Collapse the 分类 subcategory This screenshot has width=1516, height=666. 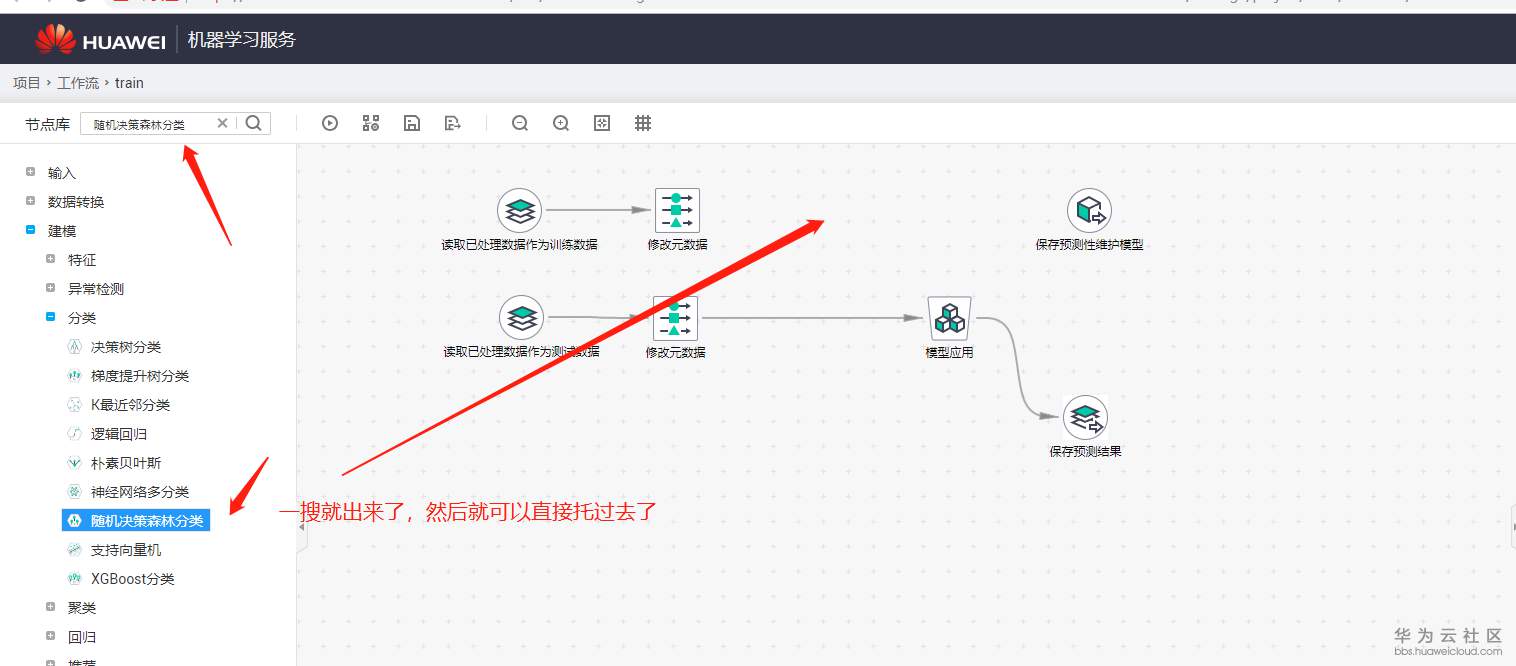pyautogui.click(x=50, y=317)
